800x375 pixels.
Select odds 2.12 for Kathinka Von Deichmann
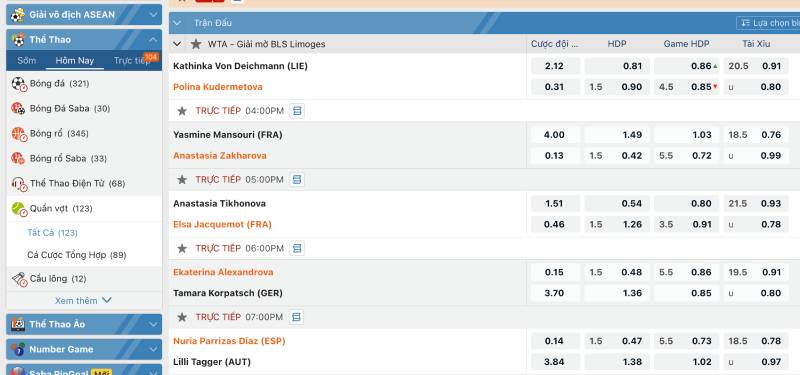tap(555, 66)
